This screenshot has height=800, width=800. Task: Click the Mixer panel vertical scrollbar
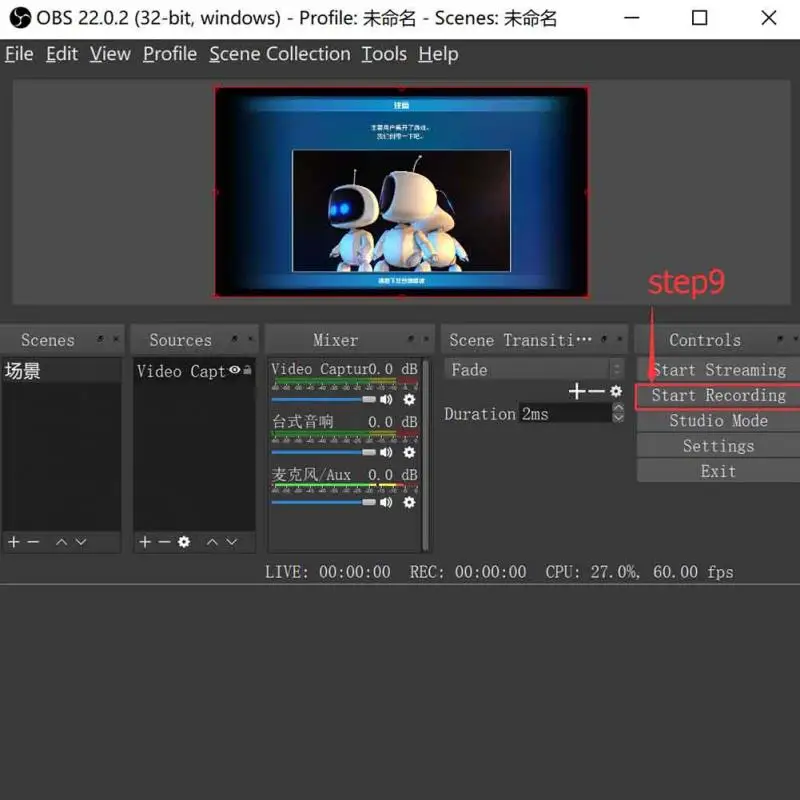(425, 455)
